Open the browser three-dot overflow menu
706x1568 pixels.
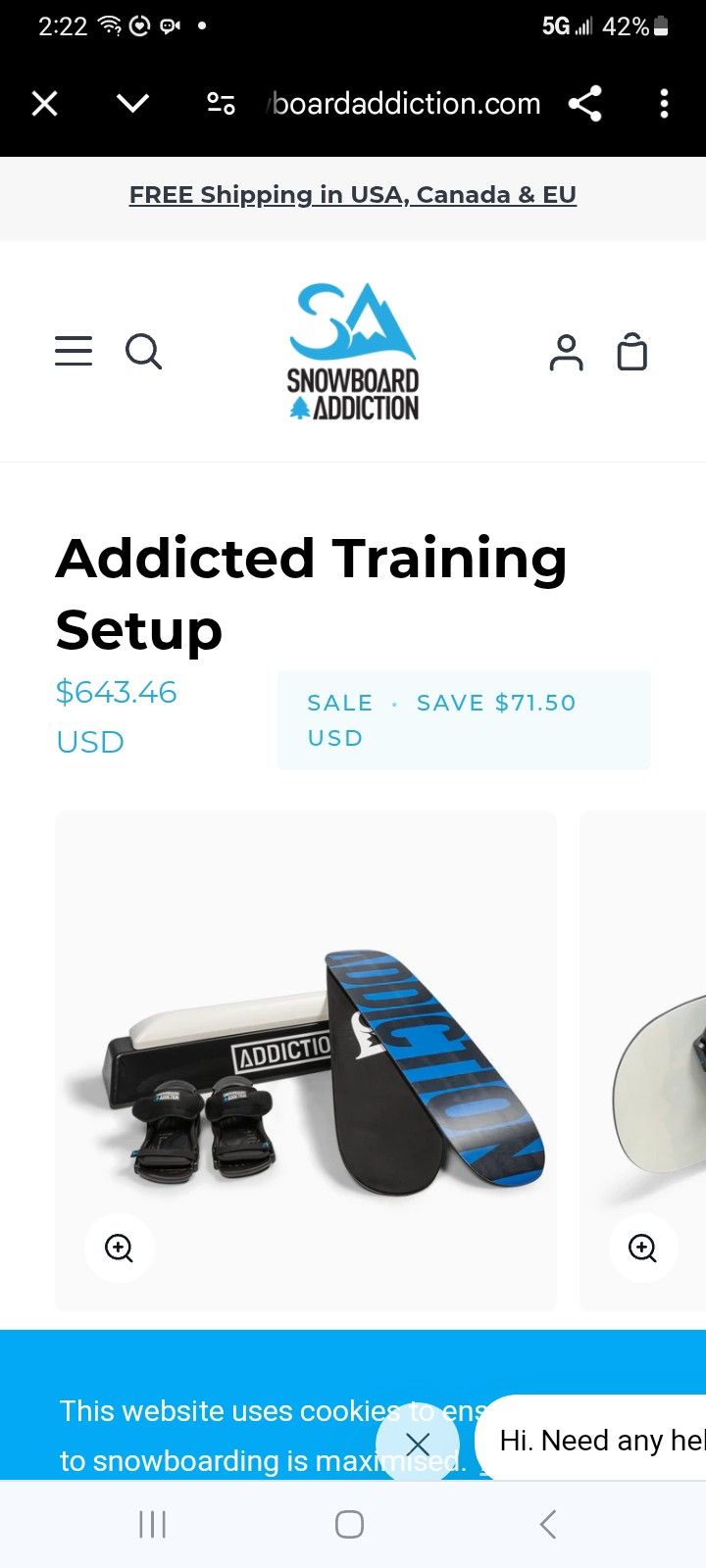tap(664, 103)
